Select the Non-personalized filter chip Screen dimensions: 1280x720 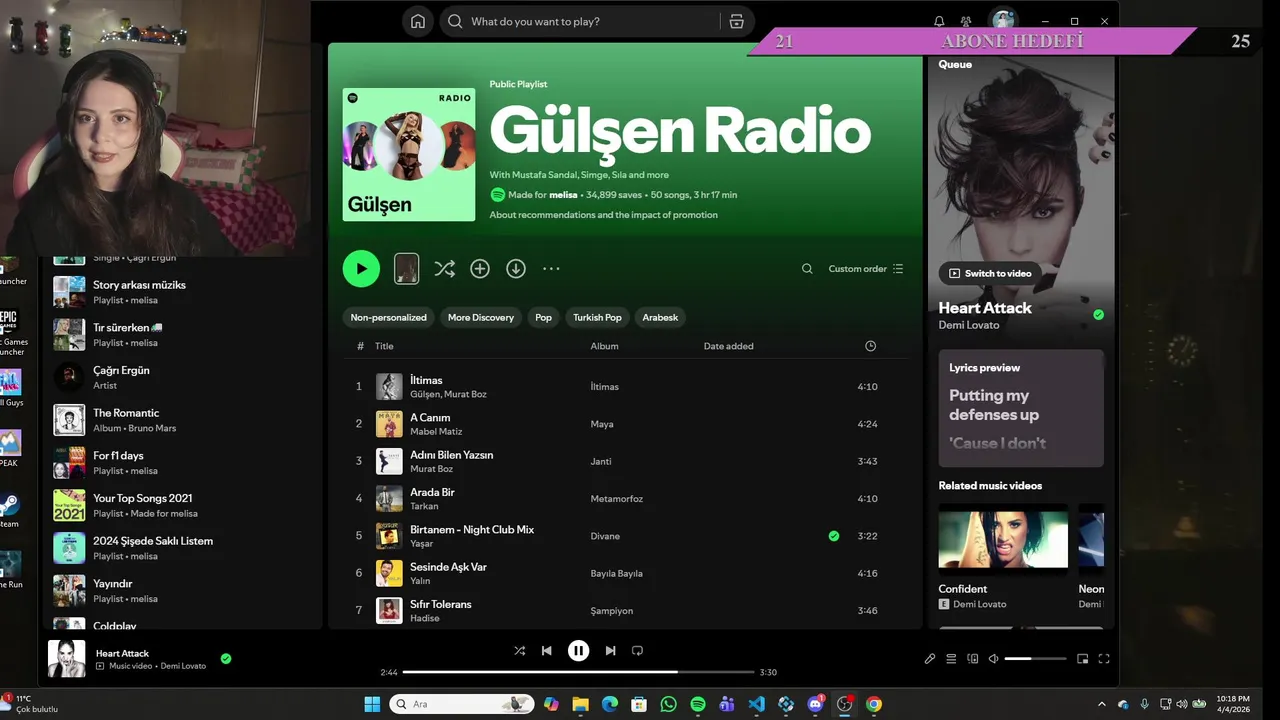[x=389, y=317]
